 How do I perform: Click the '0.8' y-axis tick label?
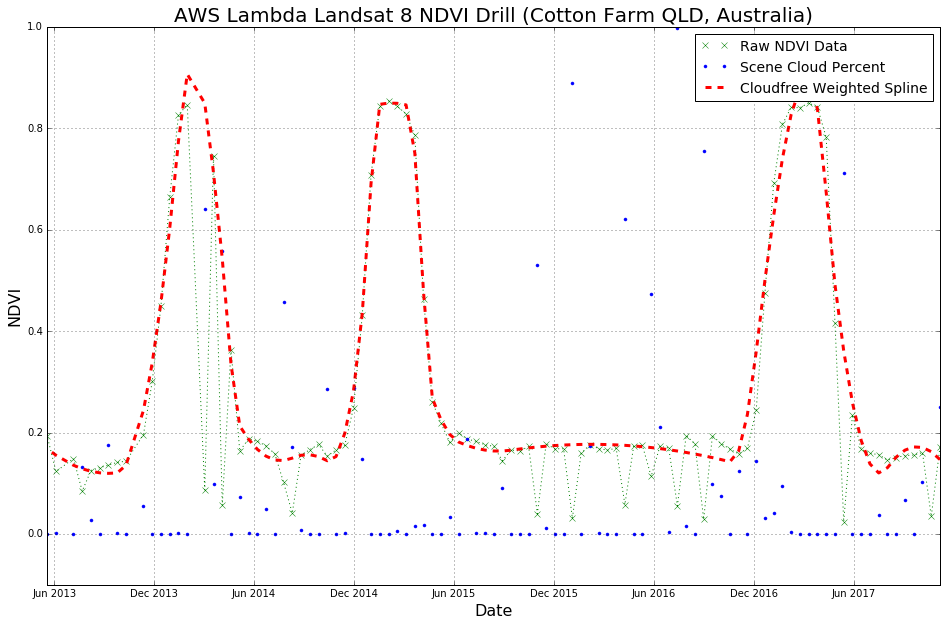pyautogui.click(x=34, y=129)
